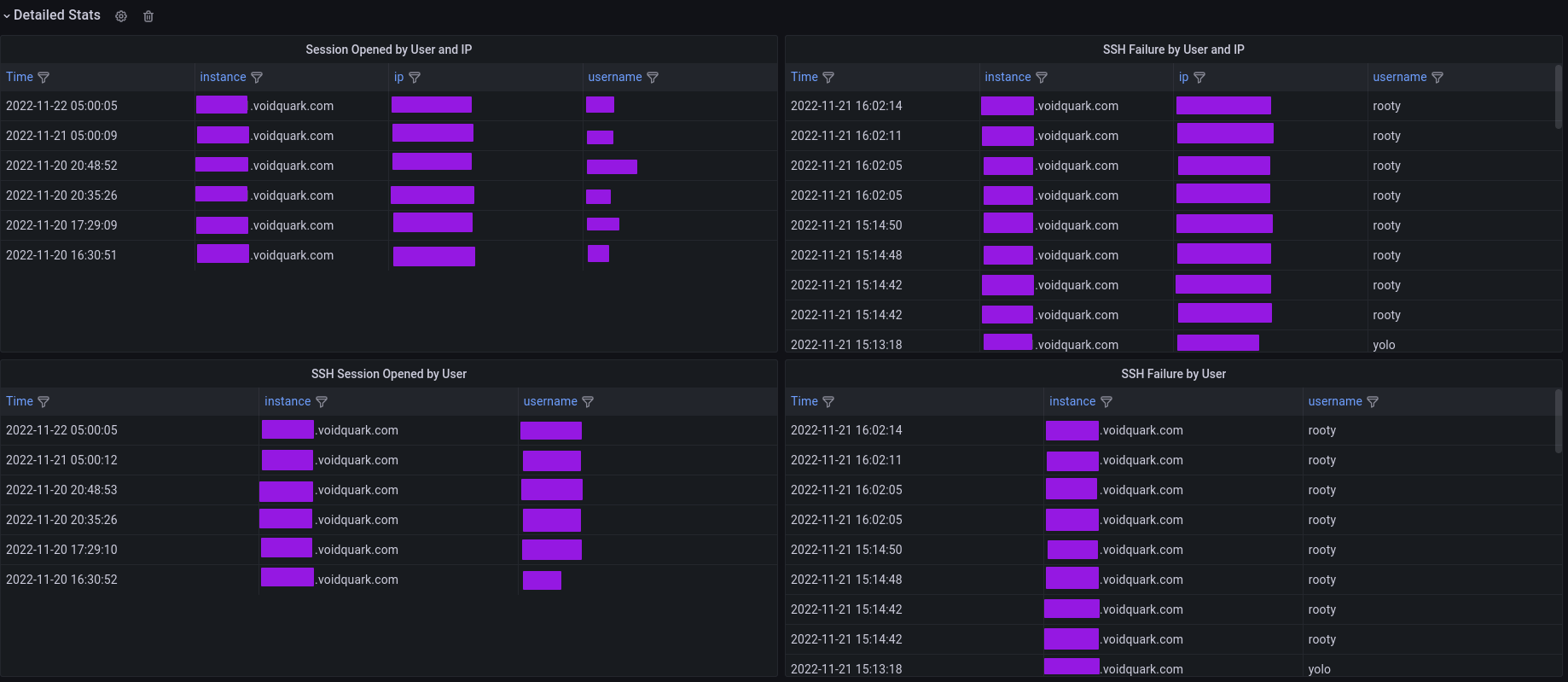Viewport: 1568px width, 682px height.
Task: Filter Time column in SSH Failure by User
Action: coord(828,402)
